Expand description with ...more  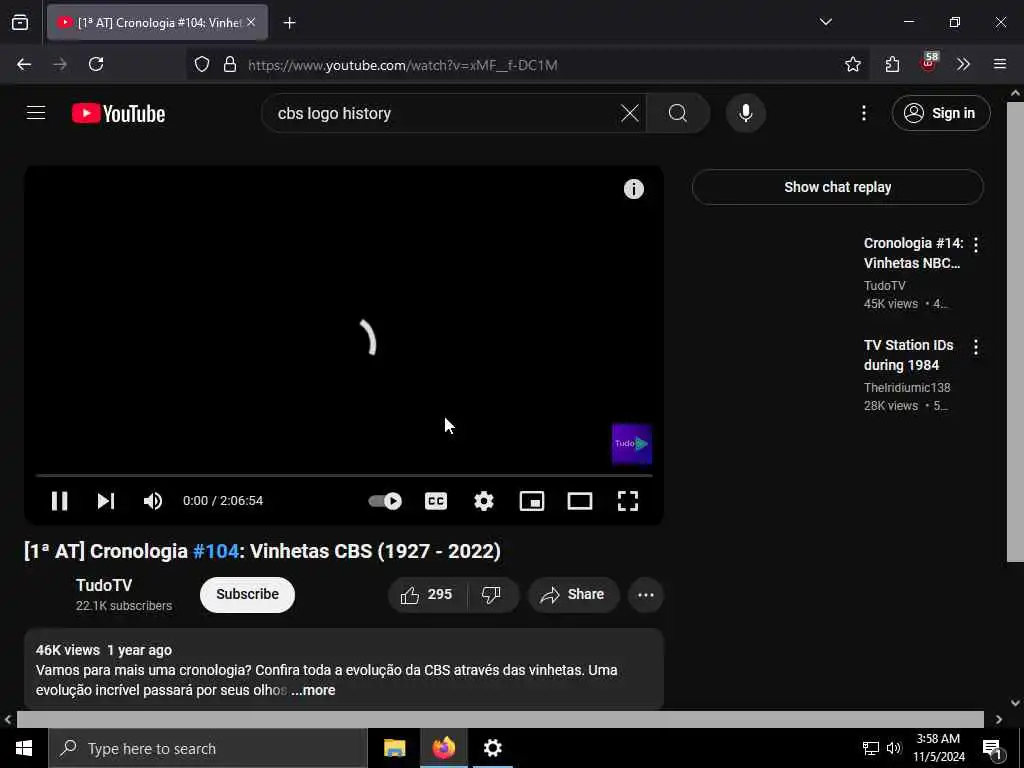(313, 690)
